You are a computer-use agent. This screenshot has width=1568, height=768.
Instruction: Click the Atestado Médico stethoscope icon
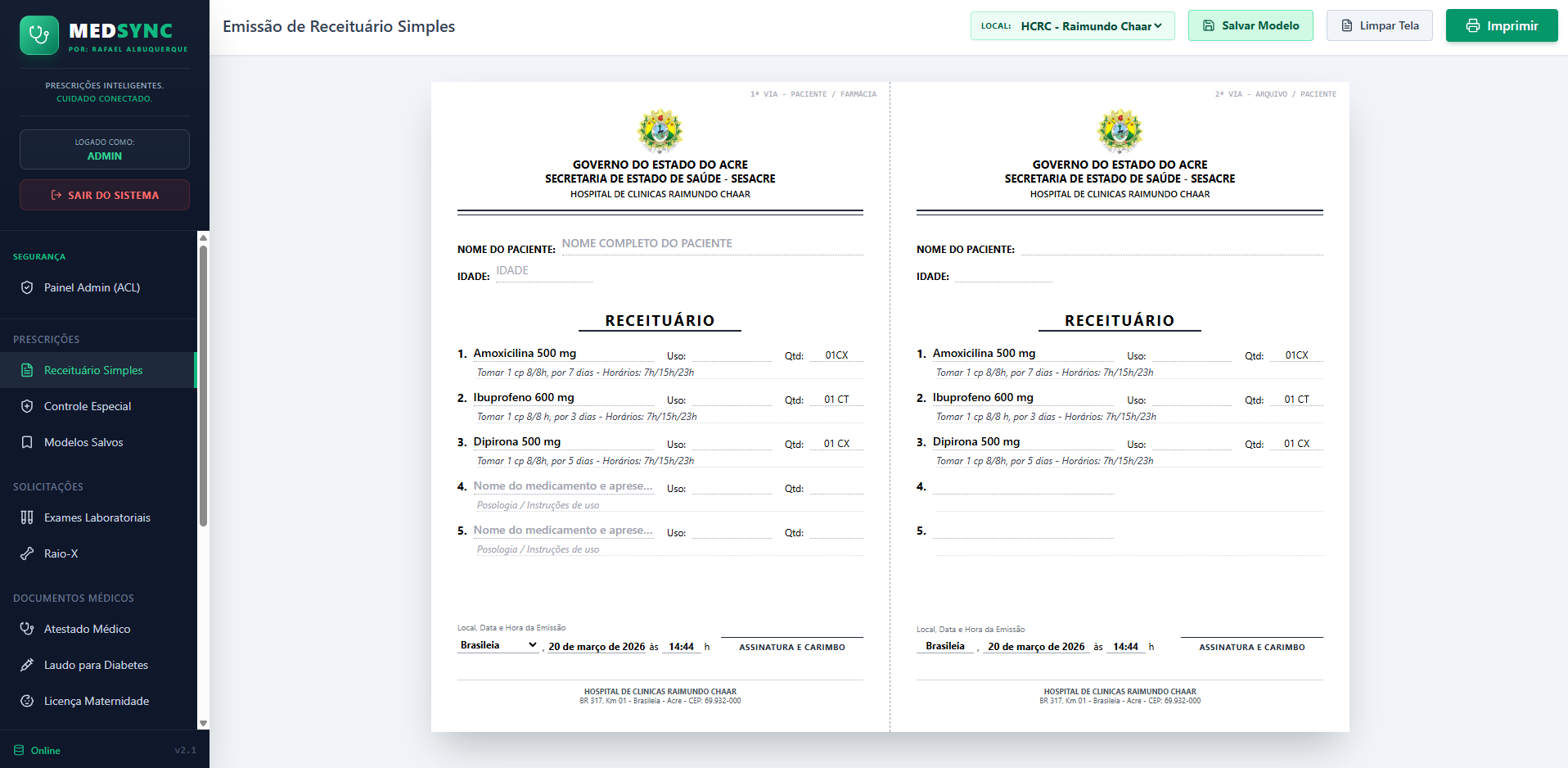(27, 629)
